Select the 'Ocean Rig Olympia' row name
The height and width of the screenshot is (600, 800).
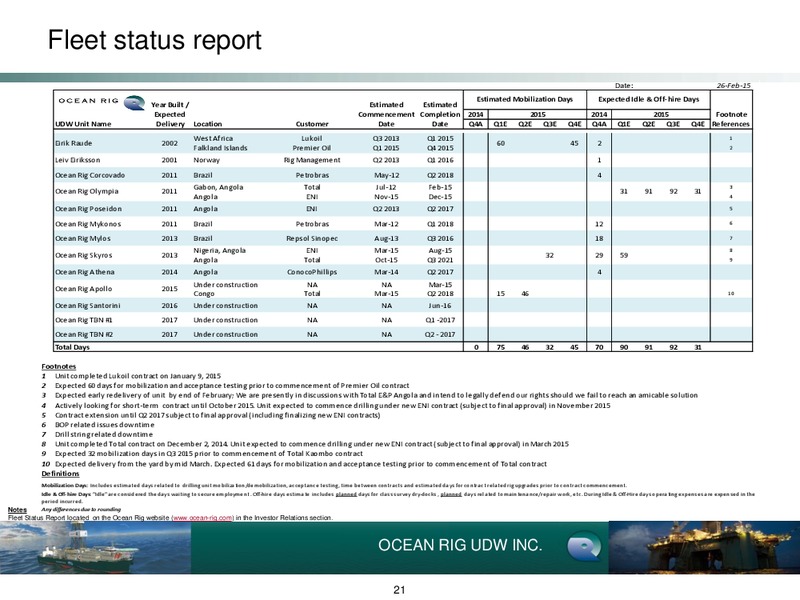coord(87,191)
